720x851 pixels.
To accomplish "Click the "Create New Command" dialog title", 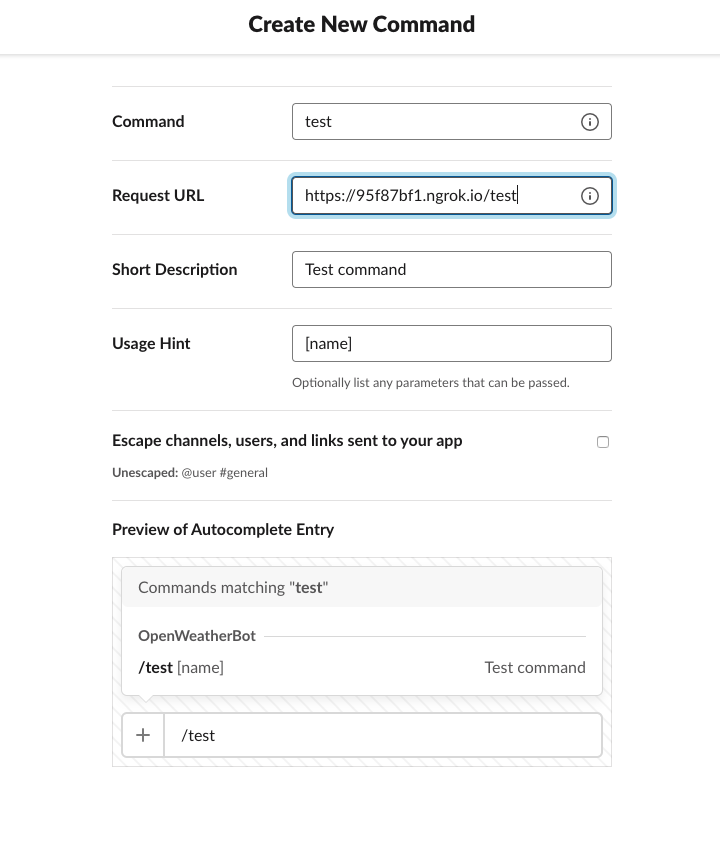I will [x=361, y=25].
